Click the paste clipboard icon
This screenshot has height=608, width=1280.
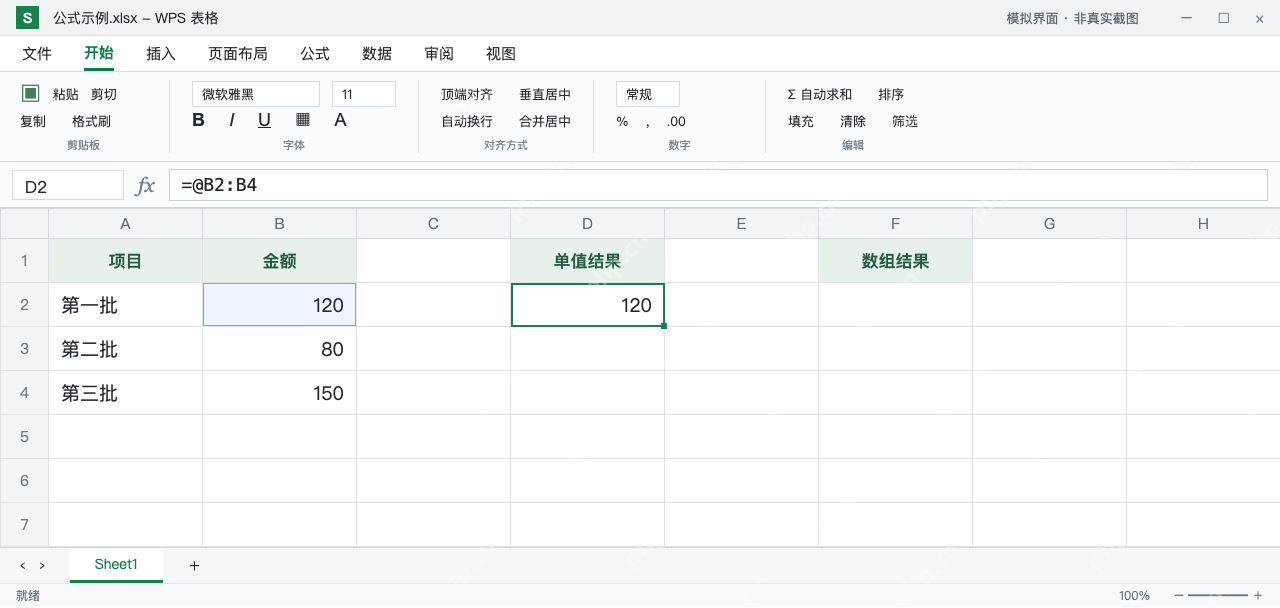[x=31, y=93]
